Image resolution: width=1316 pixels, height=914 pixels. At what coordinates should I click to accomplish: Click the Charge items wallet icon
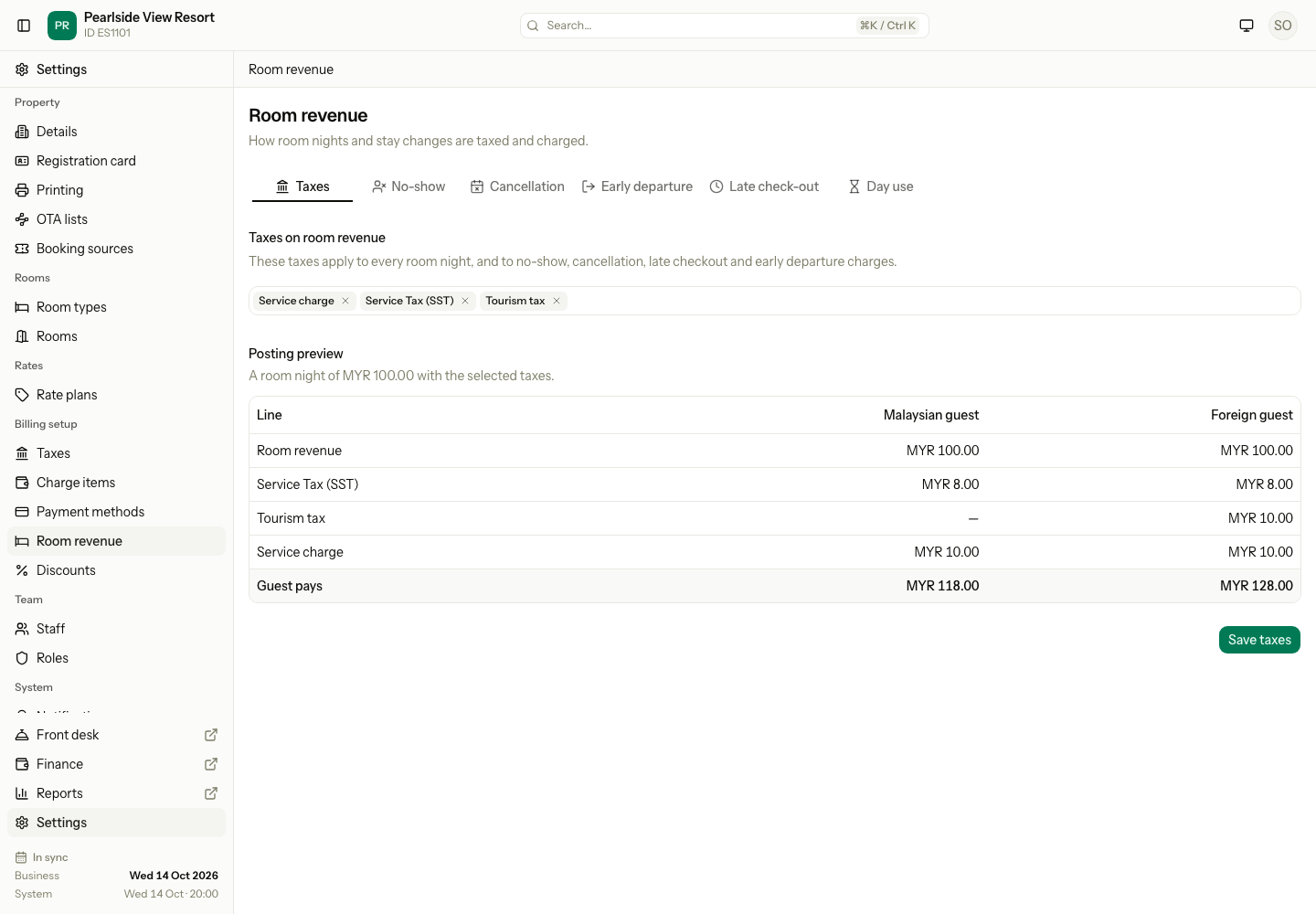[22, 483]
